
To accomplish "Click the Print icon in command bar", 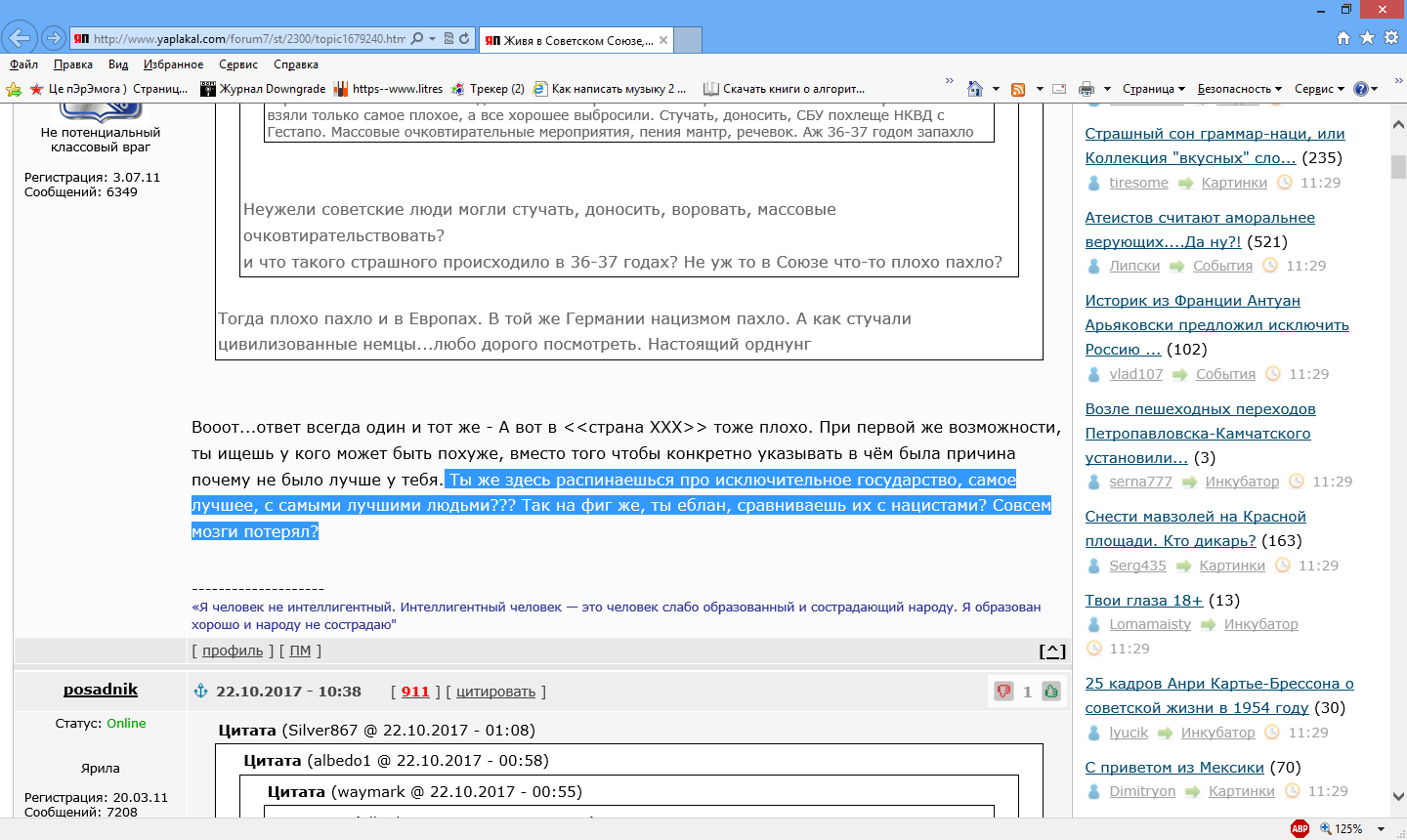I will [1086, 89].
